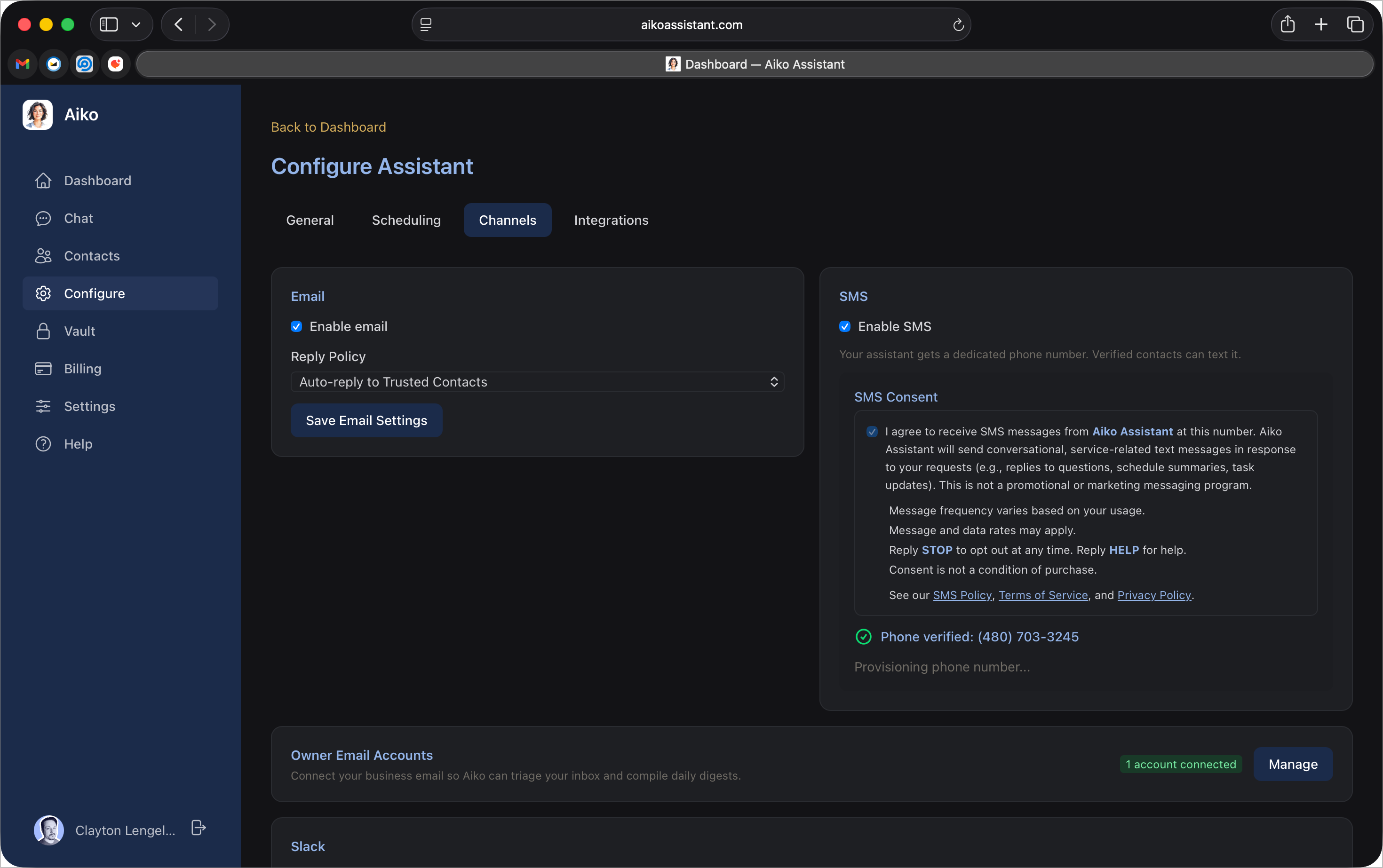Screen dimensions: 1383x868
Task: Click the Save Email Settings button
Action: (x=366, y=421)
